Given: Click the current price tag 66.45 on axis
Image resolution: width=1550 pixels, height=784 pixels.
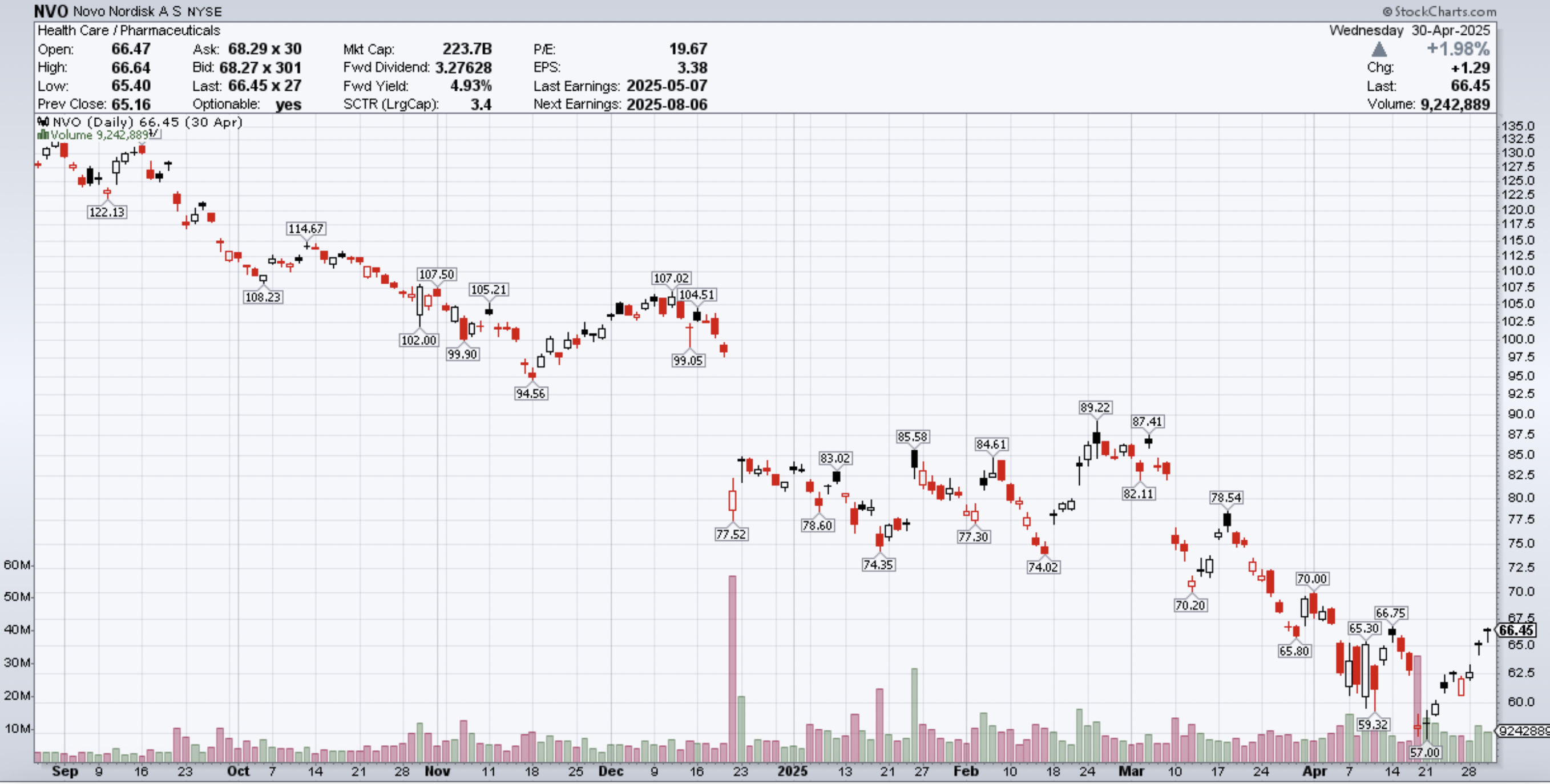Looking at the screenshot, I should pyautogui.click(x=1516, y=630).
